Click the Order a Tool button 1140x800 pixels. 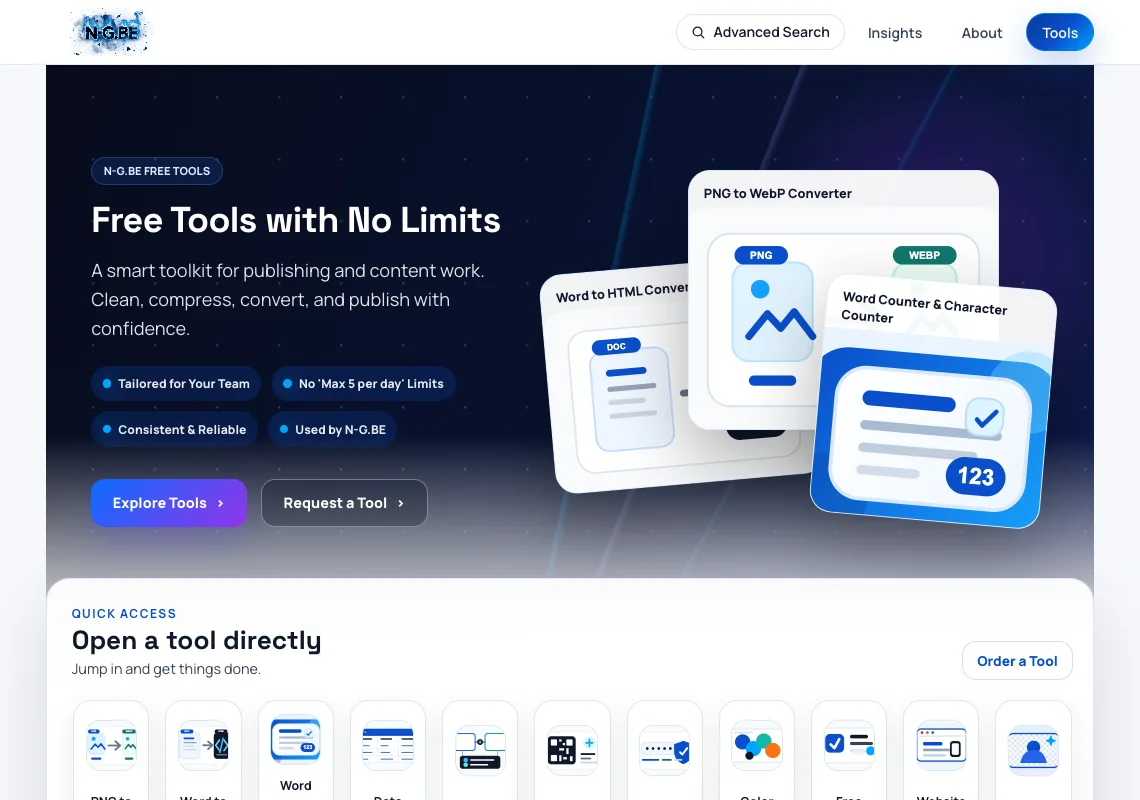[x=1016, y=660]
